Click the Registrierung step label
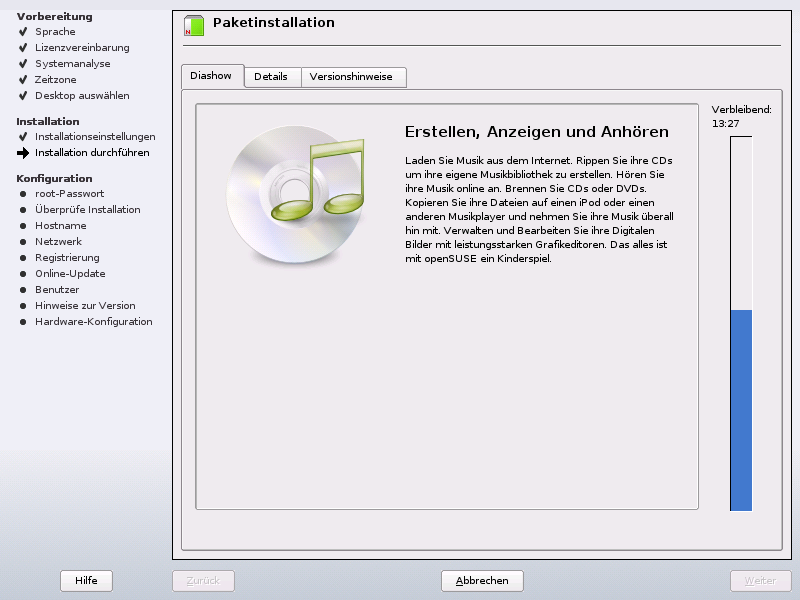 (x=67, y=258)
